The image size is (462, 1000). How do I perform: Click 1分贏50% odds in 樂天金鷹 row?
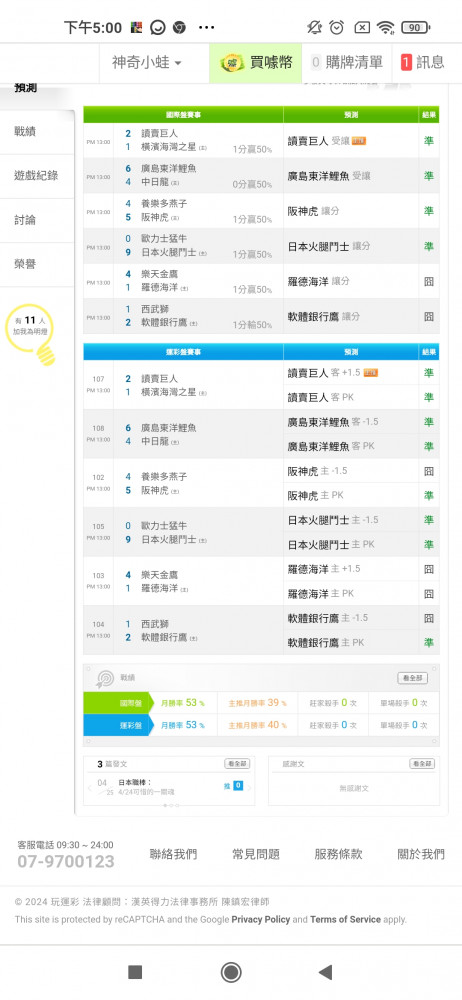pos(252,290)
